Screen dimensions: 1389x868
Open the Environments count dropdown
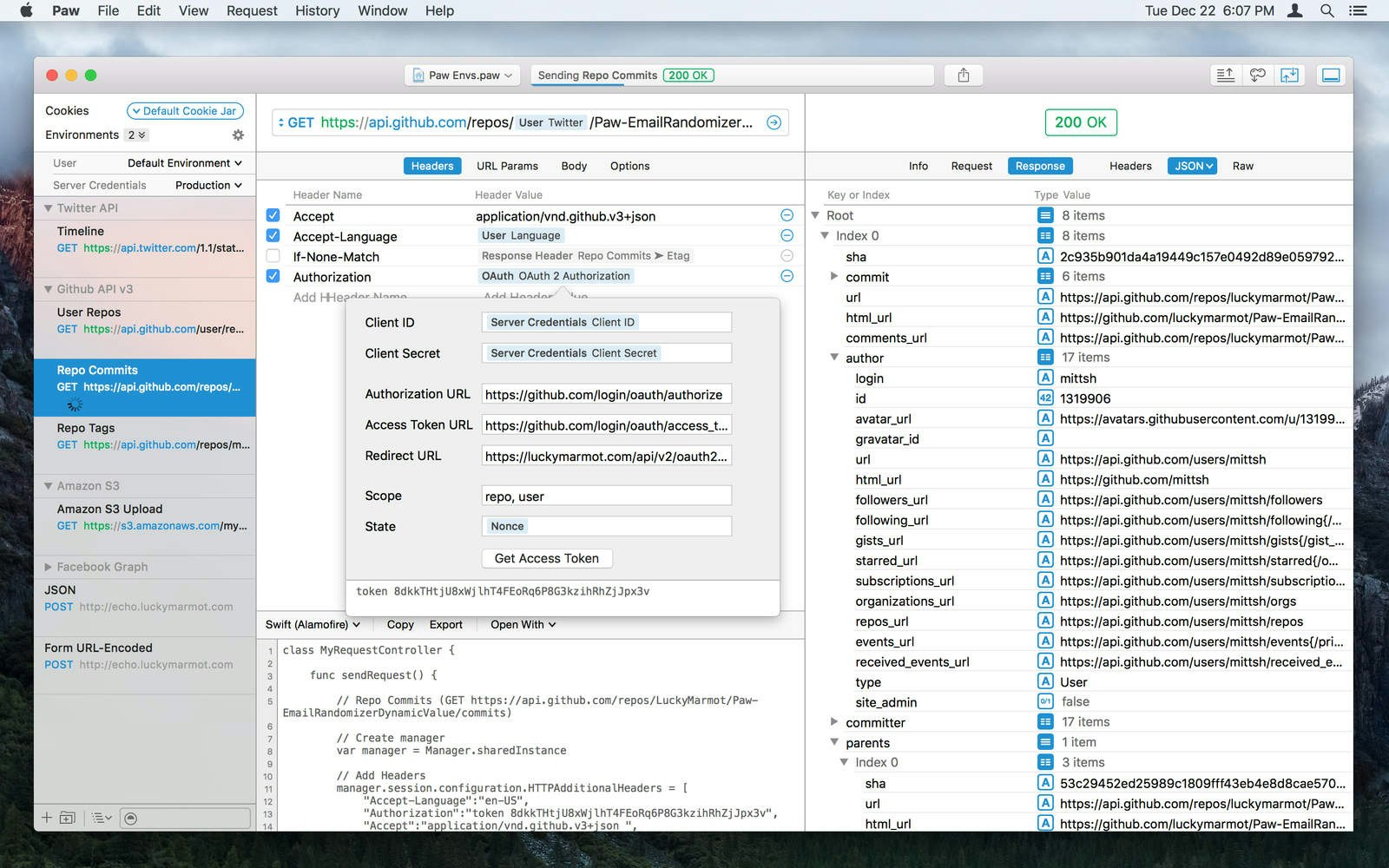coord(137,135)
